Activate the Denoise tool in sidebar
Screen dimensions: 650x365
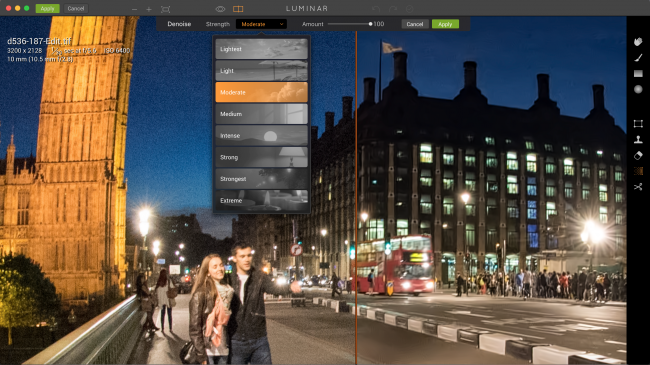pyautogui.click(x=638, y=171)
